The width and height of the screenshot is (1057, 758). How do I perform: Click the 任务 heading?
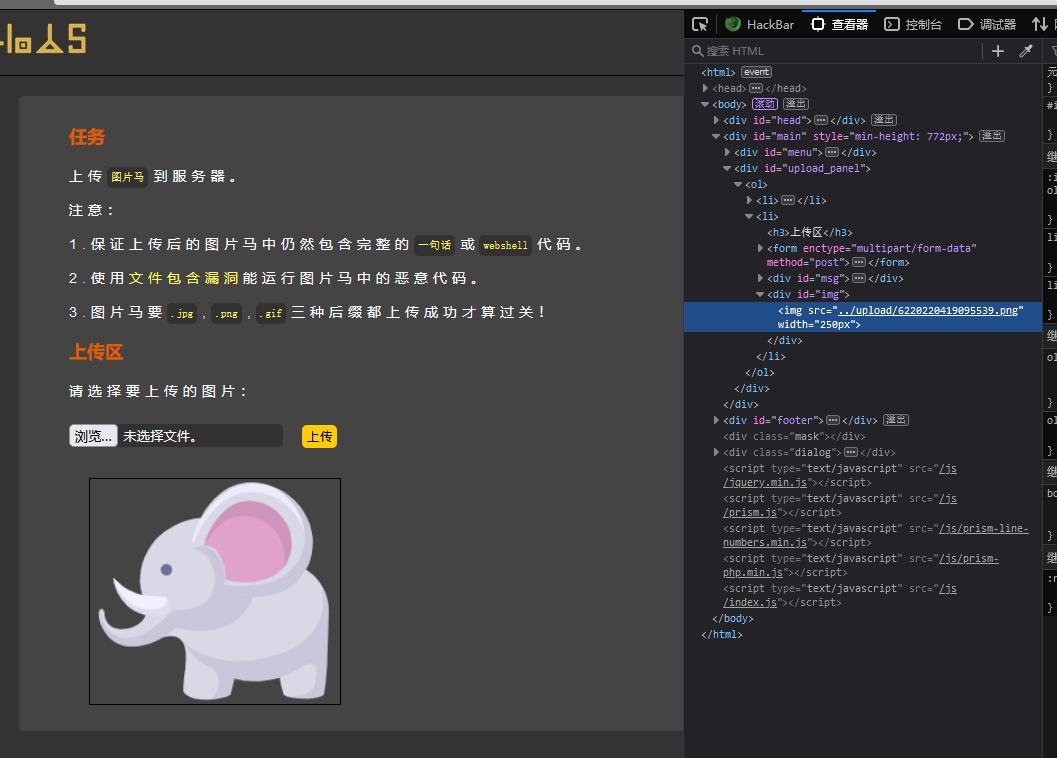coord(87,137)
